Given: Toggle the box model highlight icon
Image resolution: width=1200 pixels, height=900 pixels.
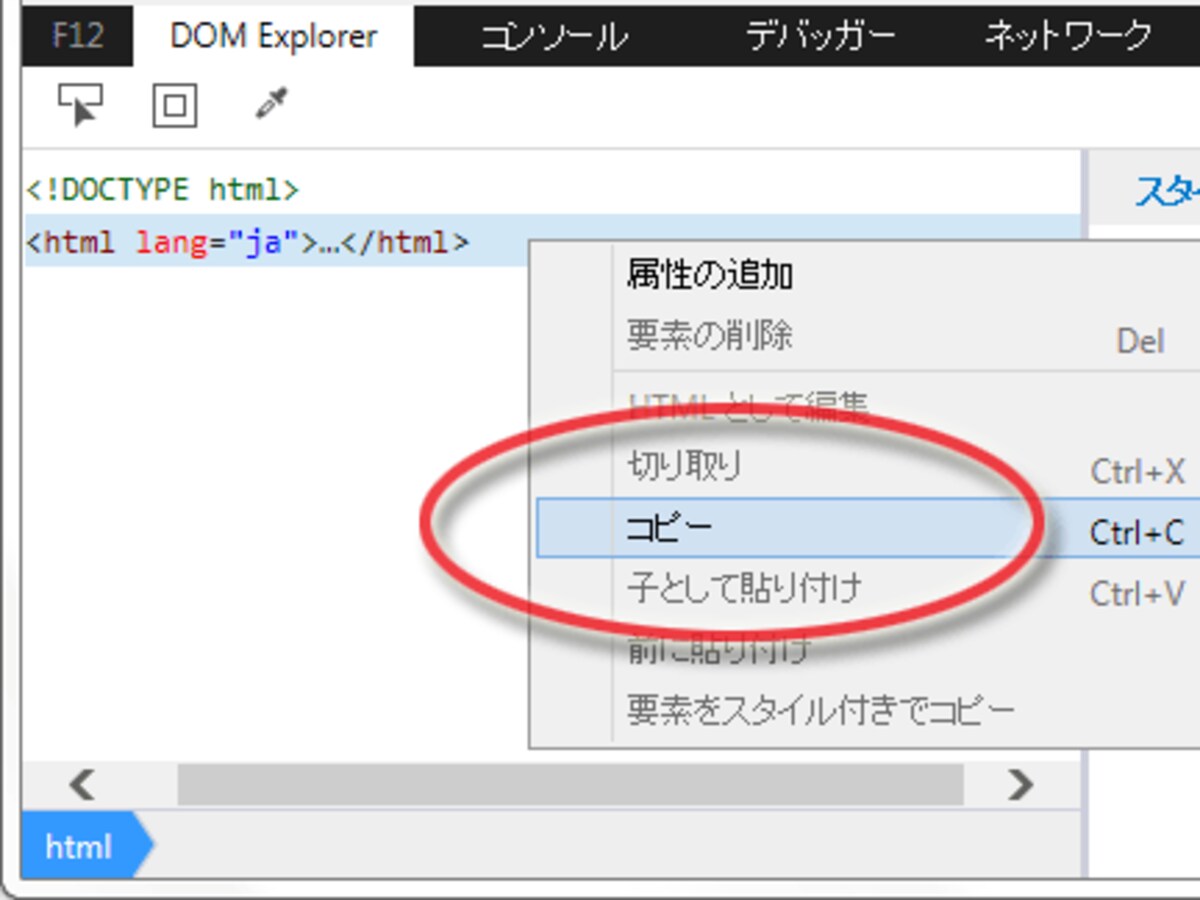Looking at the screenshot, I should click(x=175, y=106).
